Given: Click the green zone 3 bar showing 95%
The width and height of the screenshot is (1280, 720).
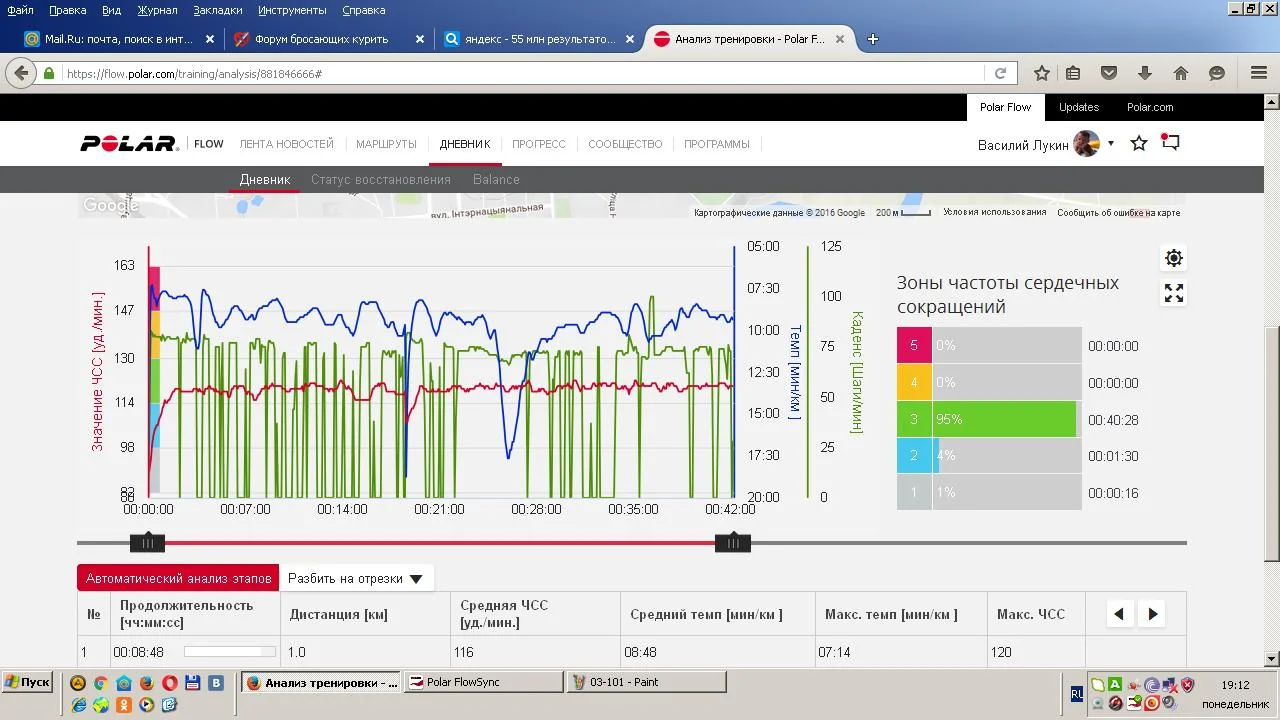Looking at the screenshot, I should point(1005,420).
